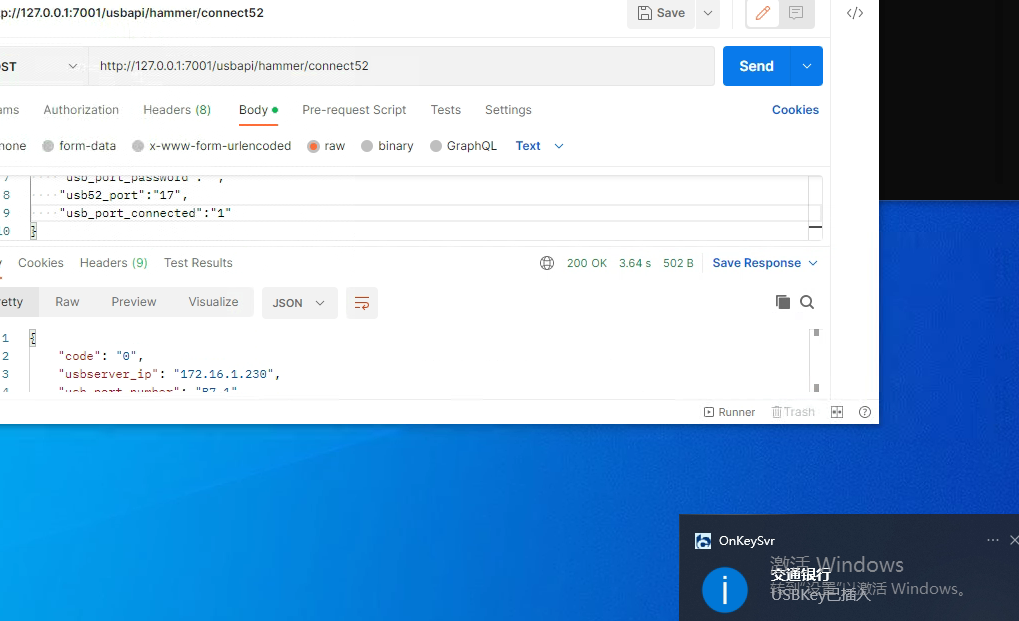
Task: Open the JSON response format dropdown
Action: [x=299, y=303]
